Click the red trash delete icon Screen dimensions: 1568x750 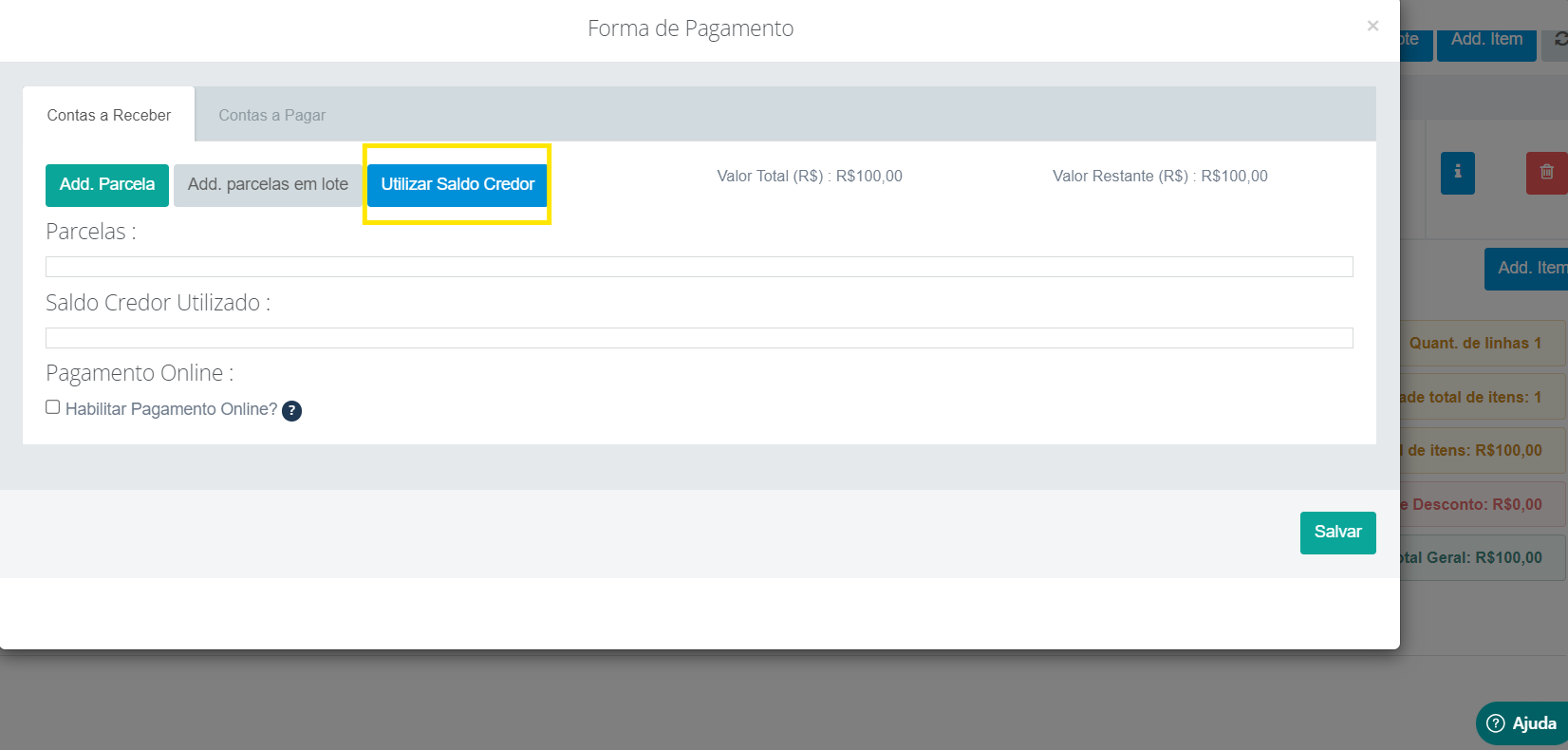1546,173
